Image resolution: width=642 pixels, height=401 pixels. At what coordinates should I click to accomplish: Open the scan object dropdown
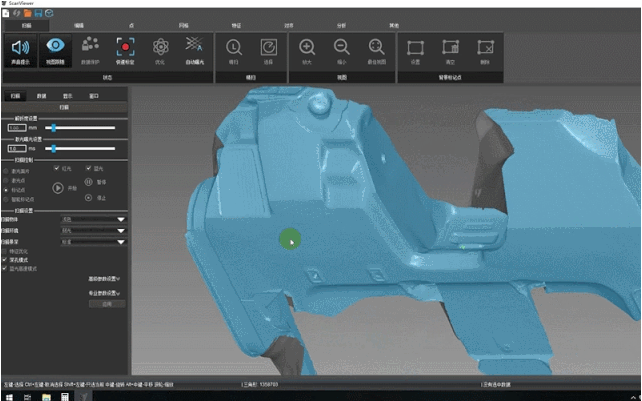point(120,220)
